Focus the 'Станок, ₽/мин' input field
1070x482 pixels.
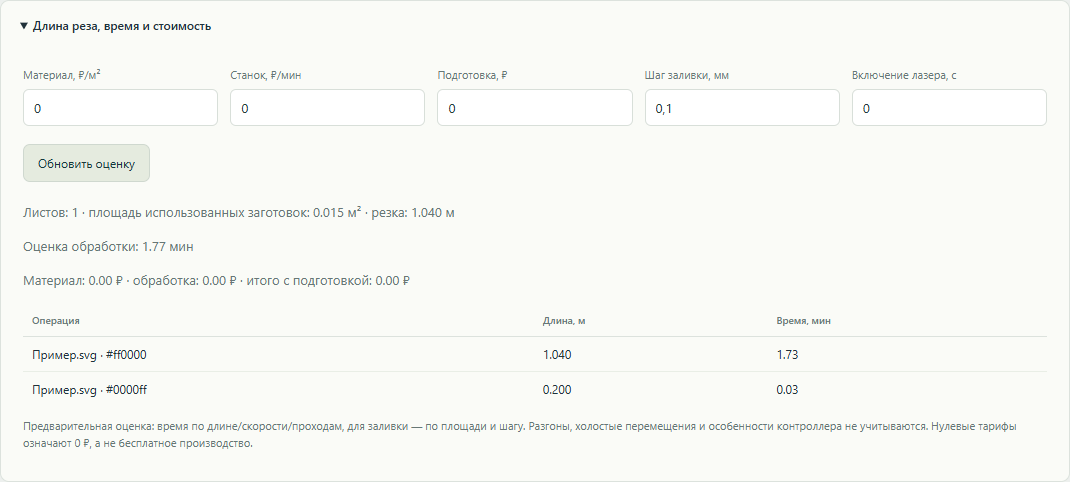(328, 108)
